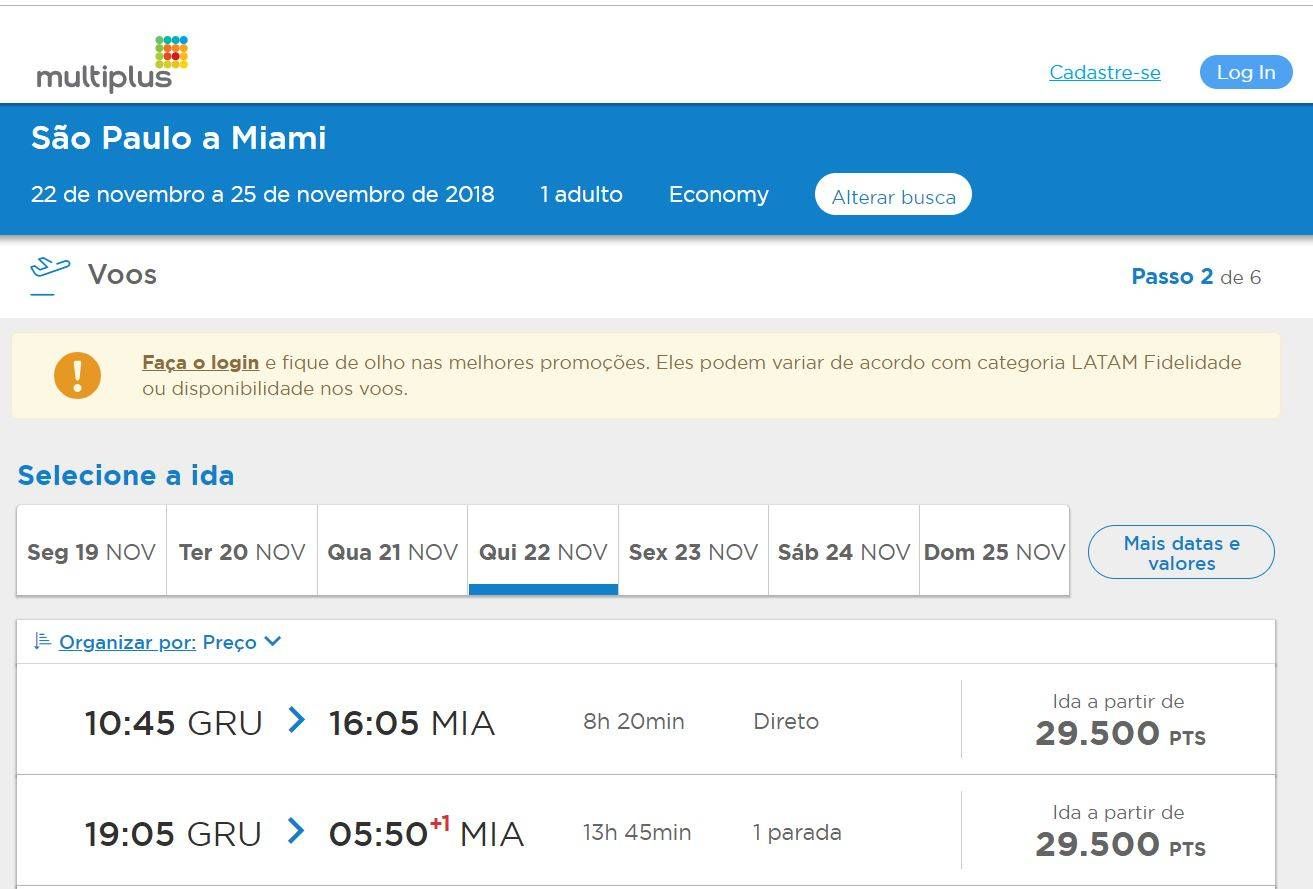The height and width of the screenshot is (889, 1313).
Task: Click the orange exclamation warning icon
Action: (77, 376)
